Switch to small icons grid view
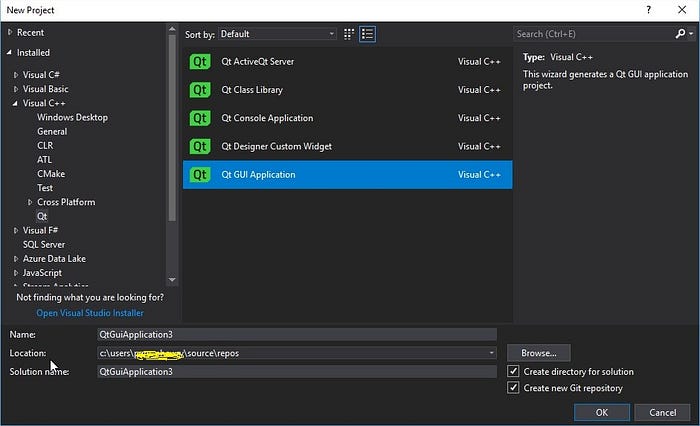This screenshot has width=700, height=426. [x=349, y=34]
